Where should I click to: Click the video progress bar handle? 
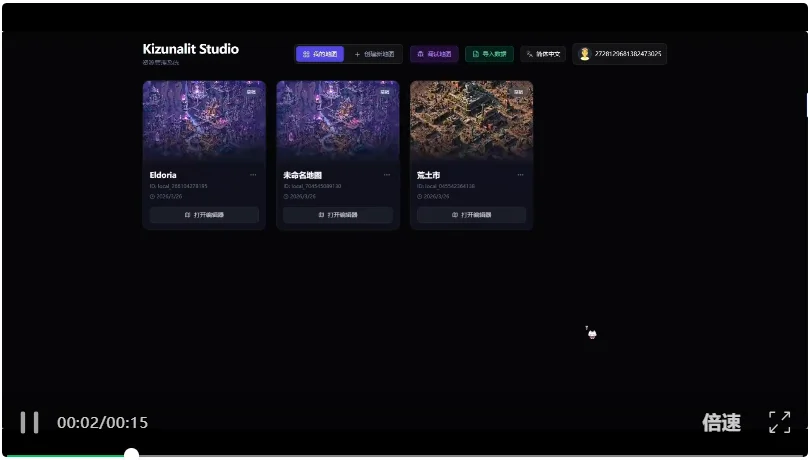(x=131, y=455)
